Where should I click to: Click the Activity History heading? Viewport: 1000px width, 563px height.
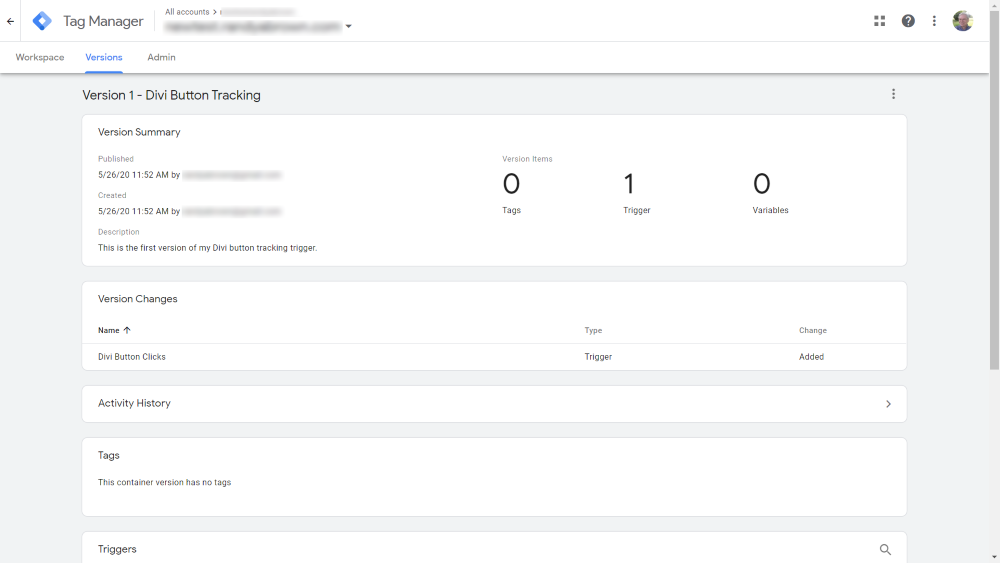tap(134, 403)
